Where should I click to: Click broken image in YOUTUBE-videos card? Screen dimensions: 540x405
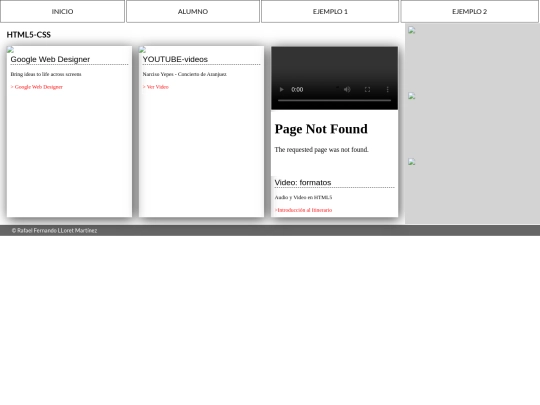[142, 50]
